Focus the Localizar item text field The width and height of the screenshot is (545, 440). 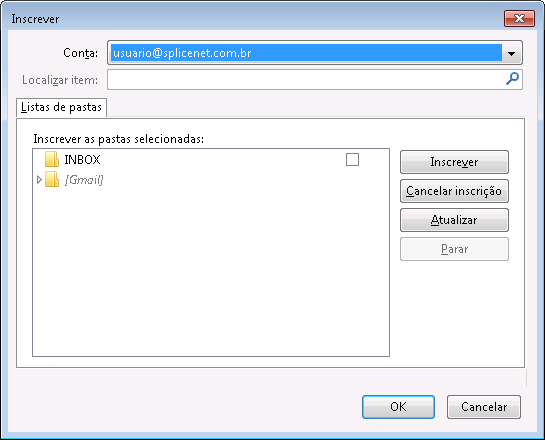point(306,79)
